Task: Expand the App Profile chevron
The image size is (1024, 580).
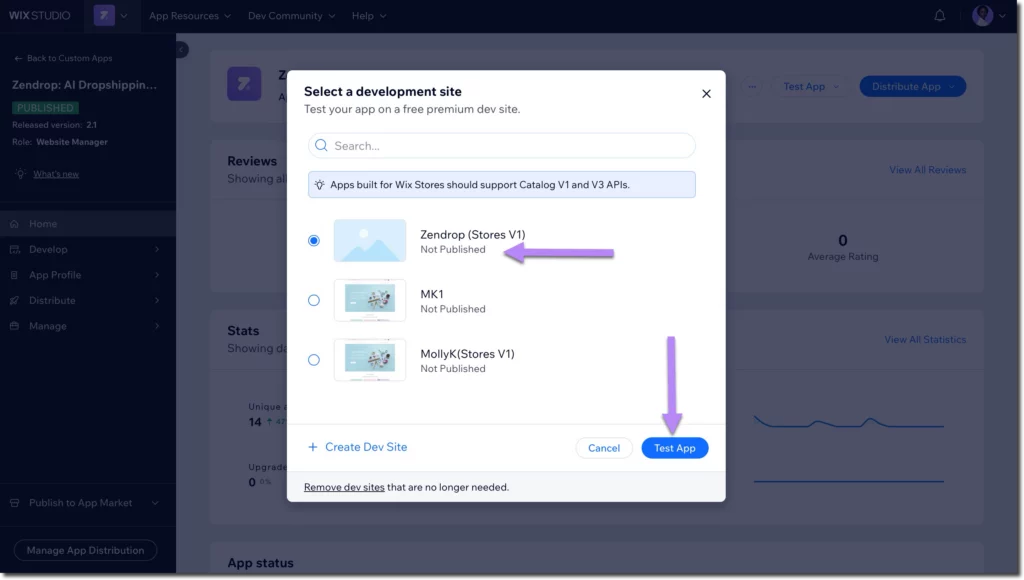Action: click(157, 274)
